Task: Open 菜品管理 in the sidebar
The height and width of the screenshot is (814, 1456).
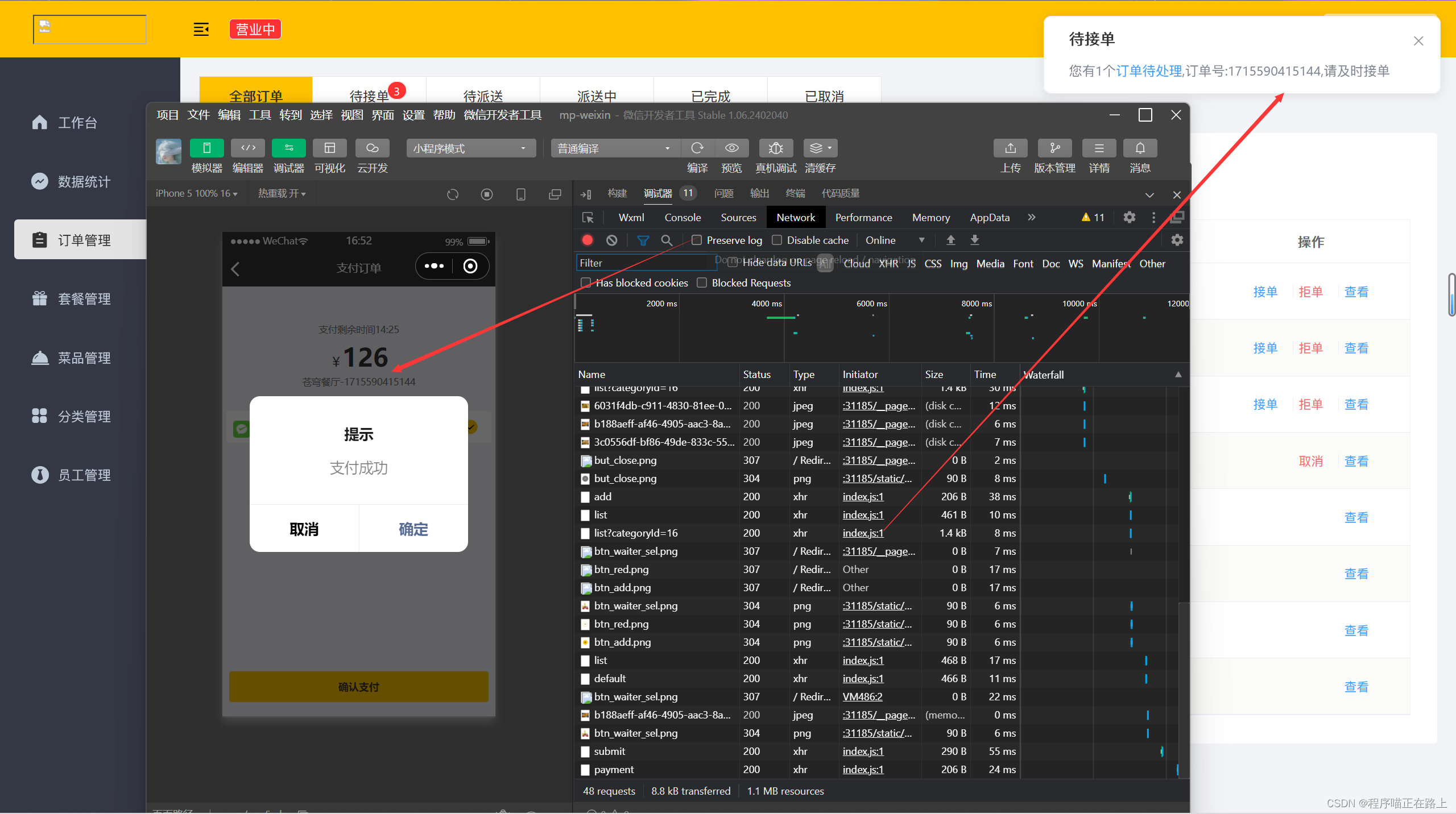Action: click(x=84, y=358)
